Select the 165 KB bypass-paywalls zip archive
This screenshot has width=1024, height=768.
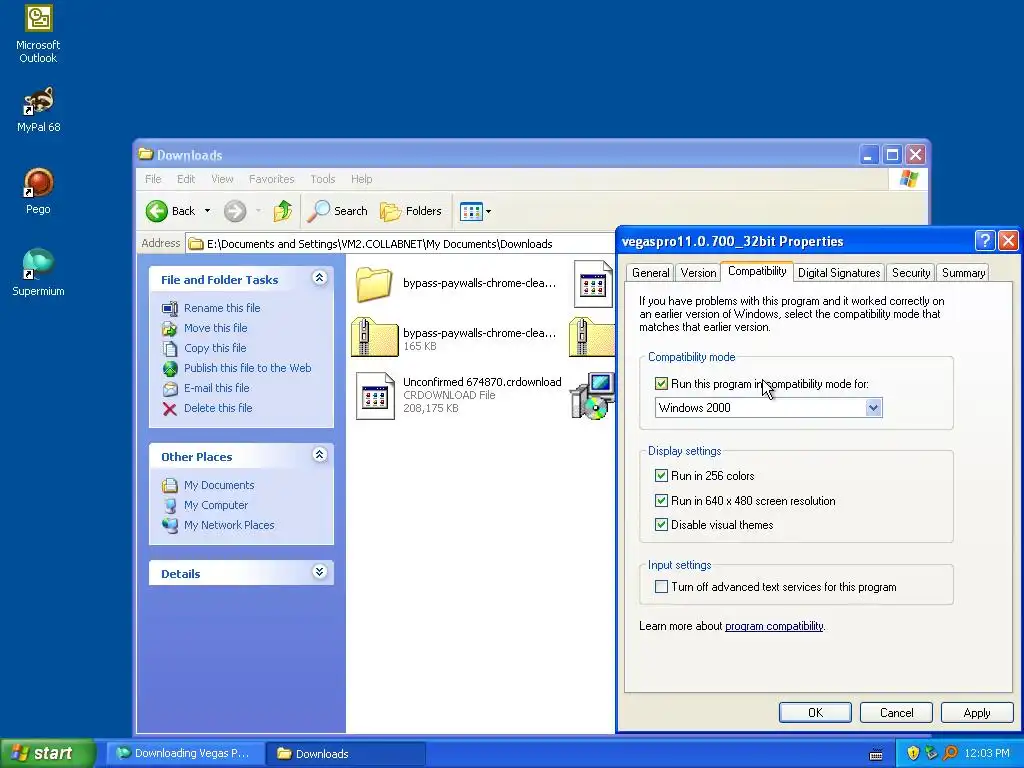[x=374, y=336]
